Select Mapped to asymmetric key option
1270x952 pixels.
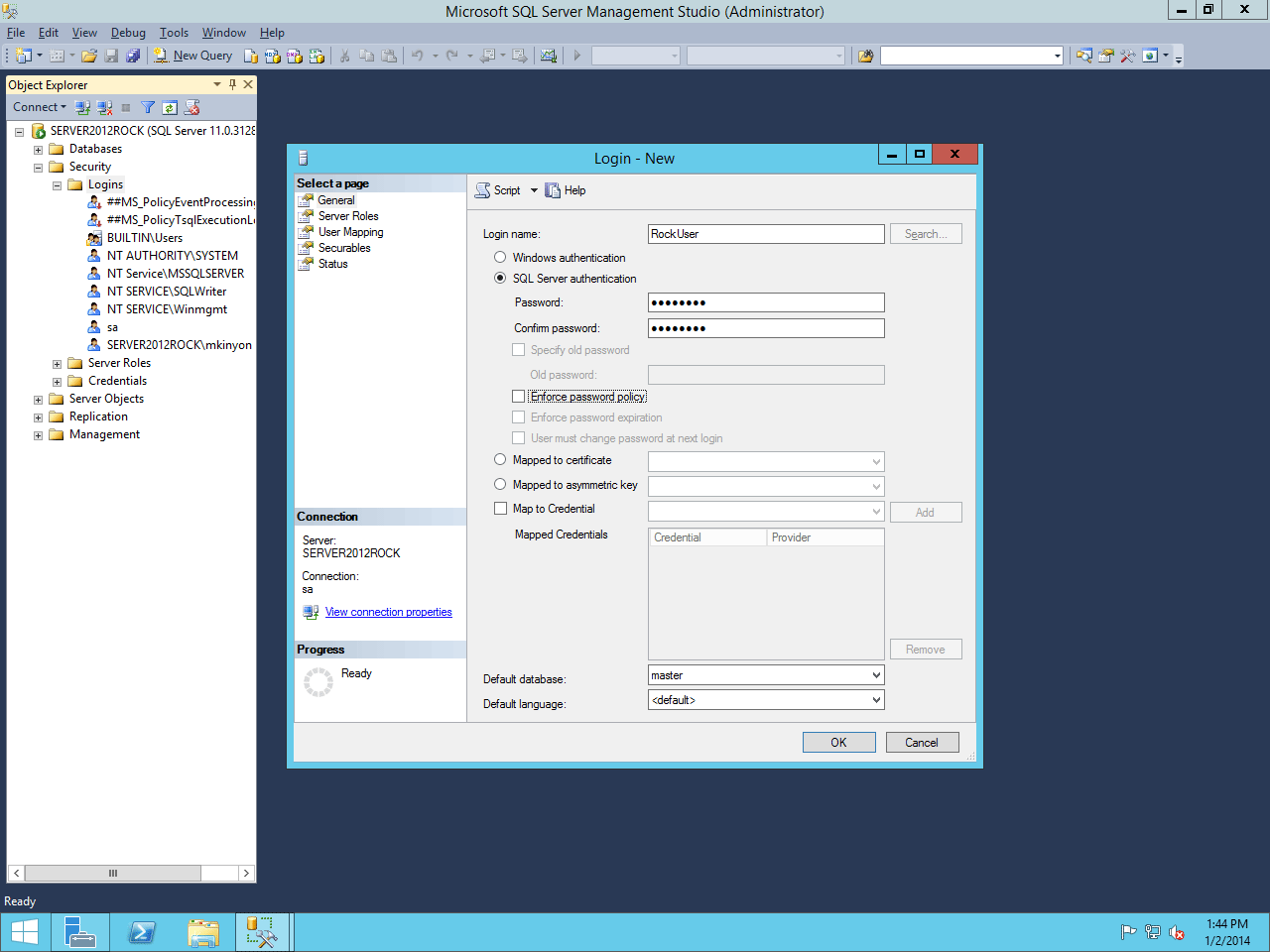(500, 484)
